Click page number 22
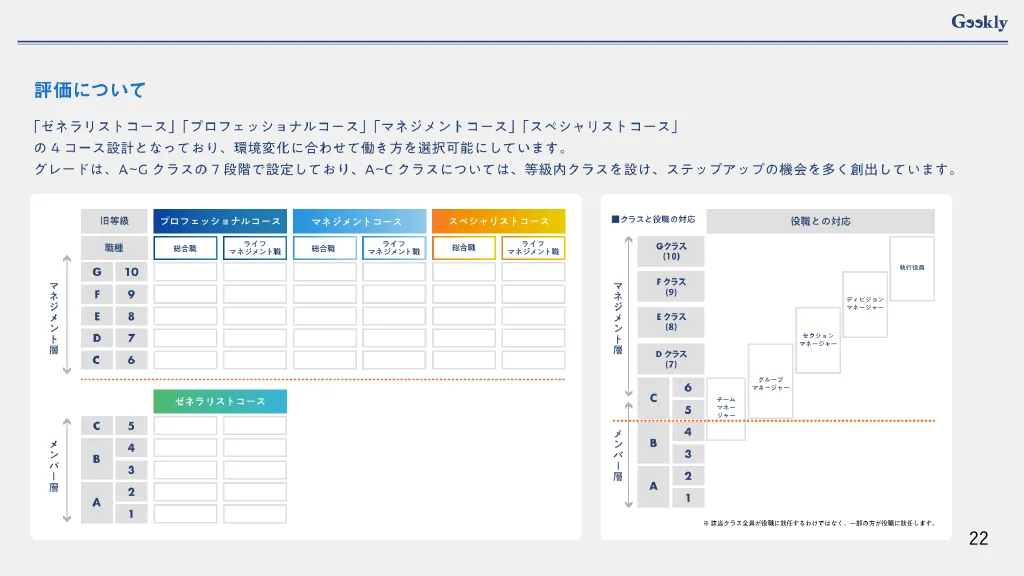The height and width of the screenshot is (576, 1024). click(978, 538)
